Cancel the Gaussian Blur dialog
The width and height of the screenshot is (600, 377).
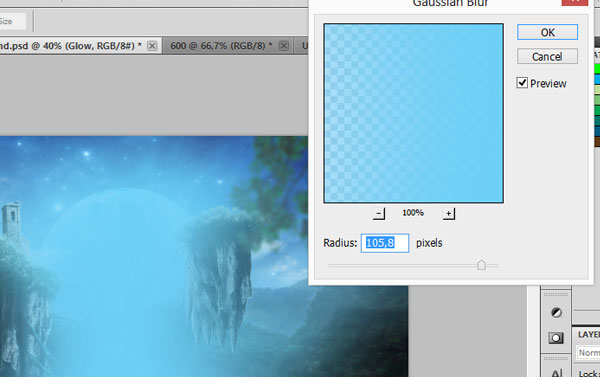(547, 57)
